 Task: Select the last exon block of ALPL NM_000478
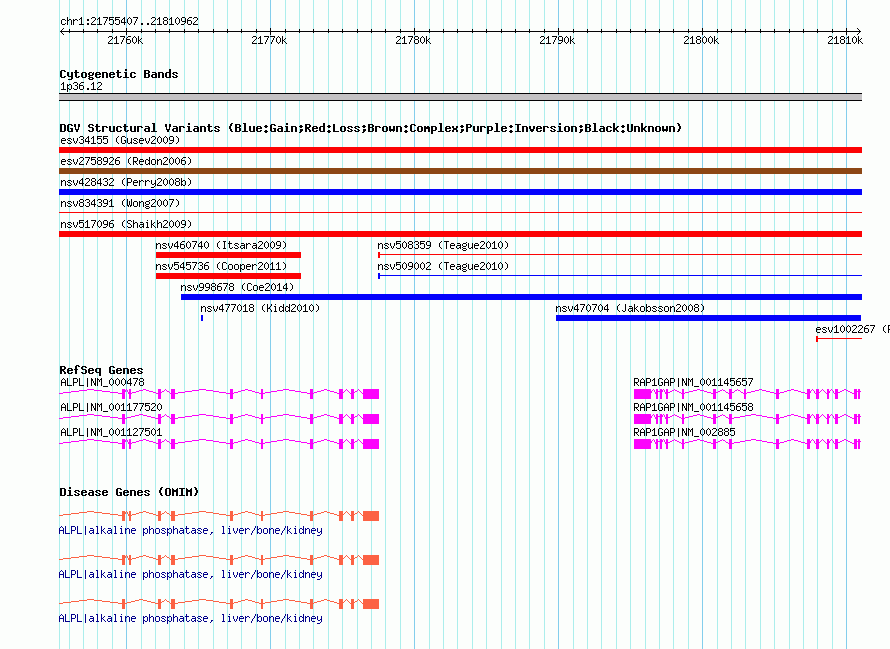[371, 394]
